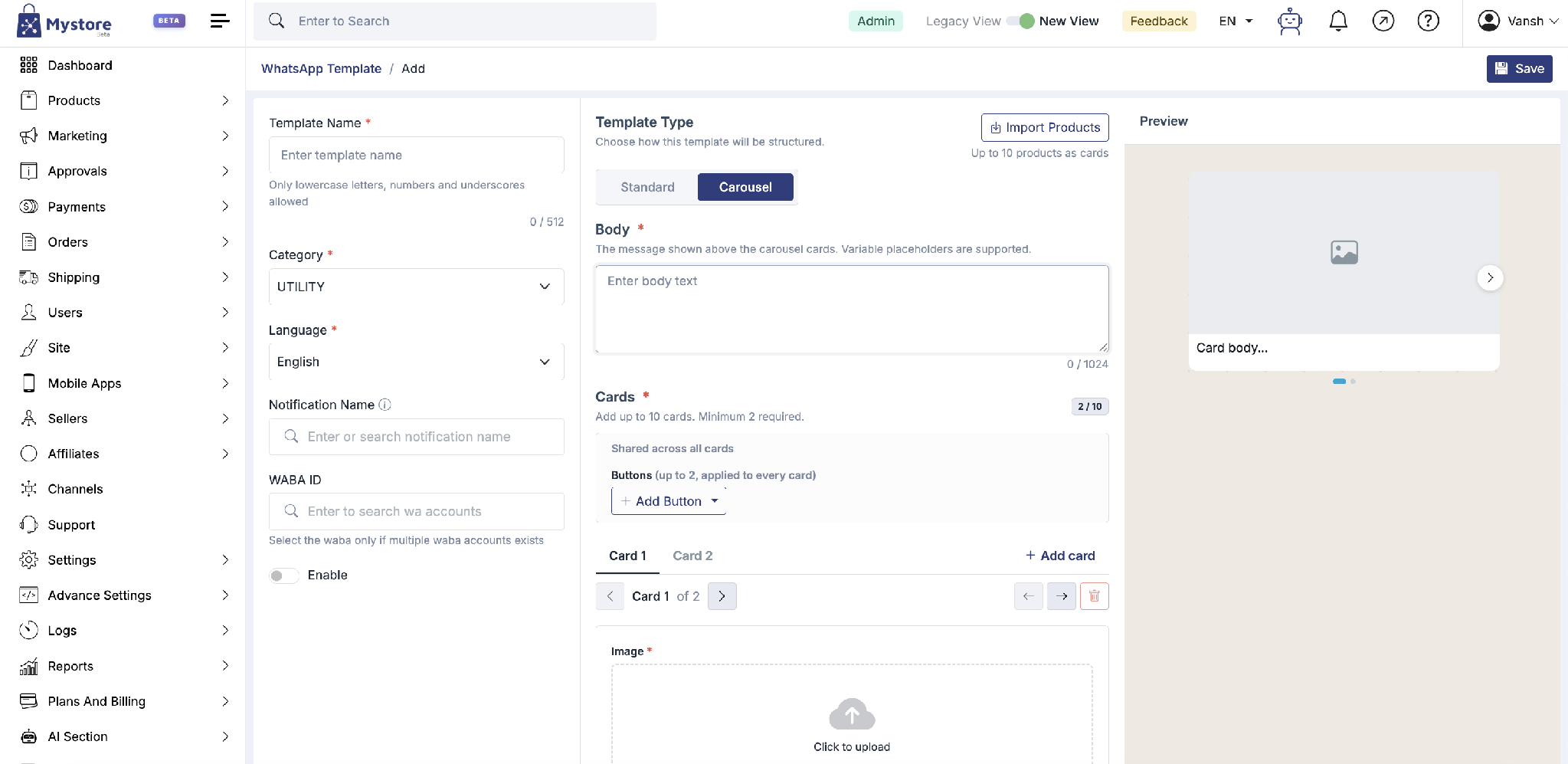Toggle Legacy View / New View switch
Image resolution: width=1568 pixels, height=764 pixels.
pyautogui.click(x=1021, y=21)
